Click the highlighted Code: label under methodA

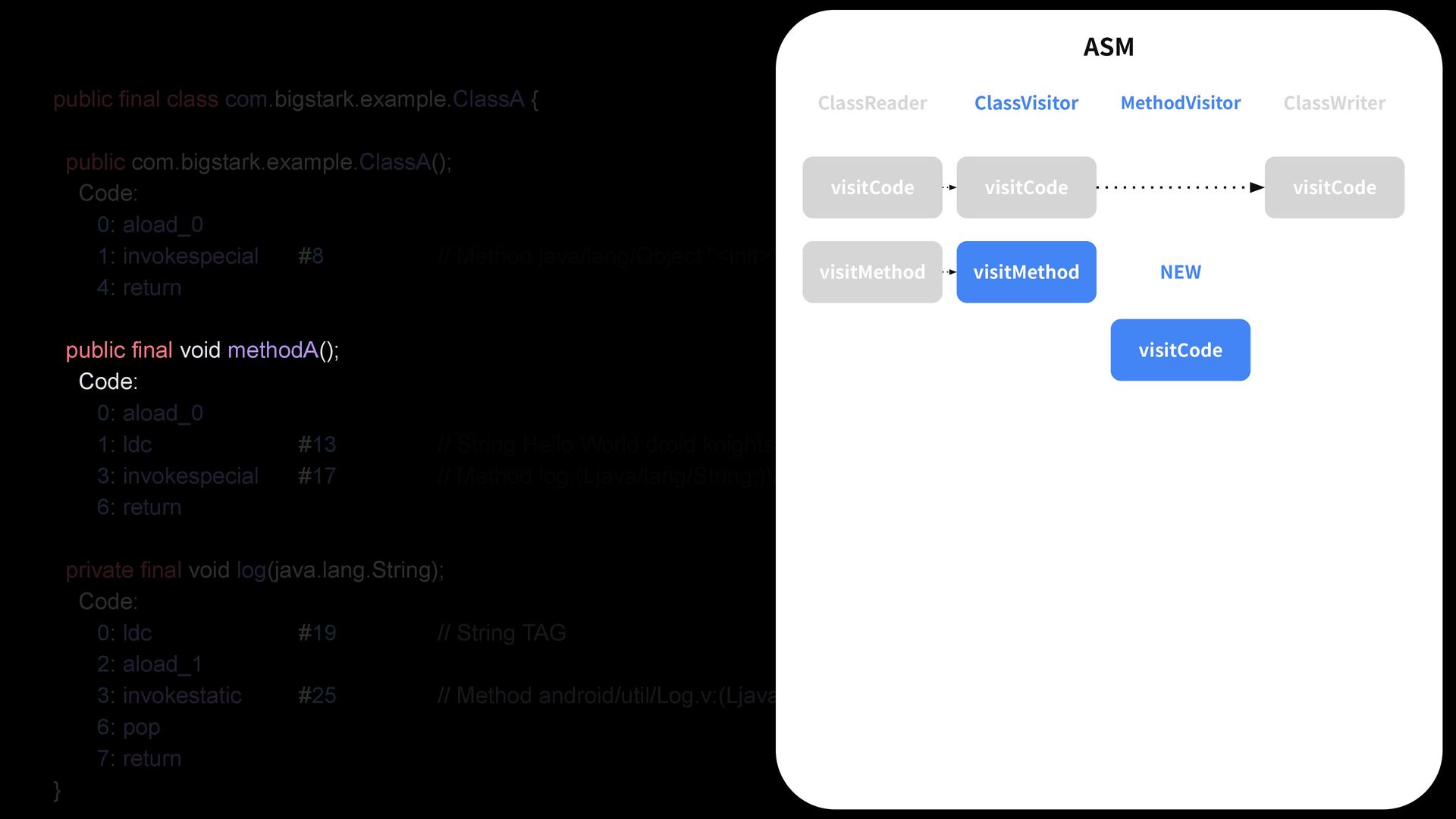[x=108, y=381]
